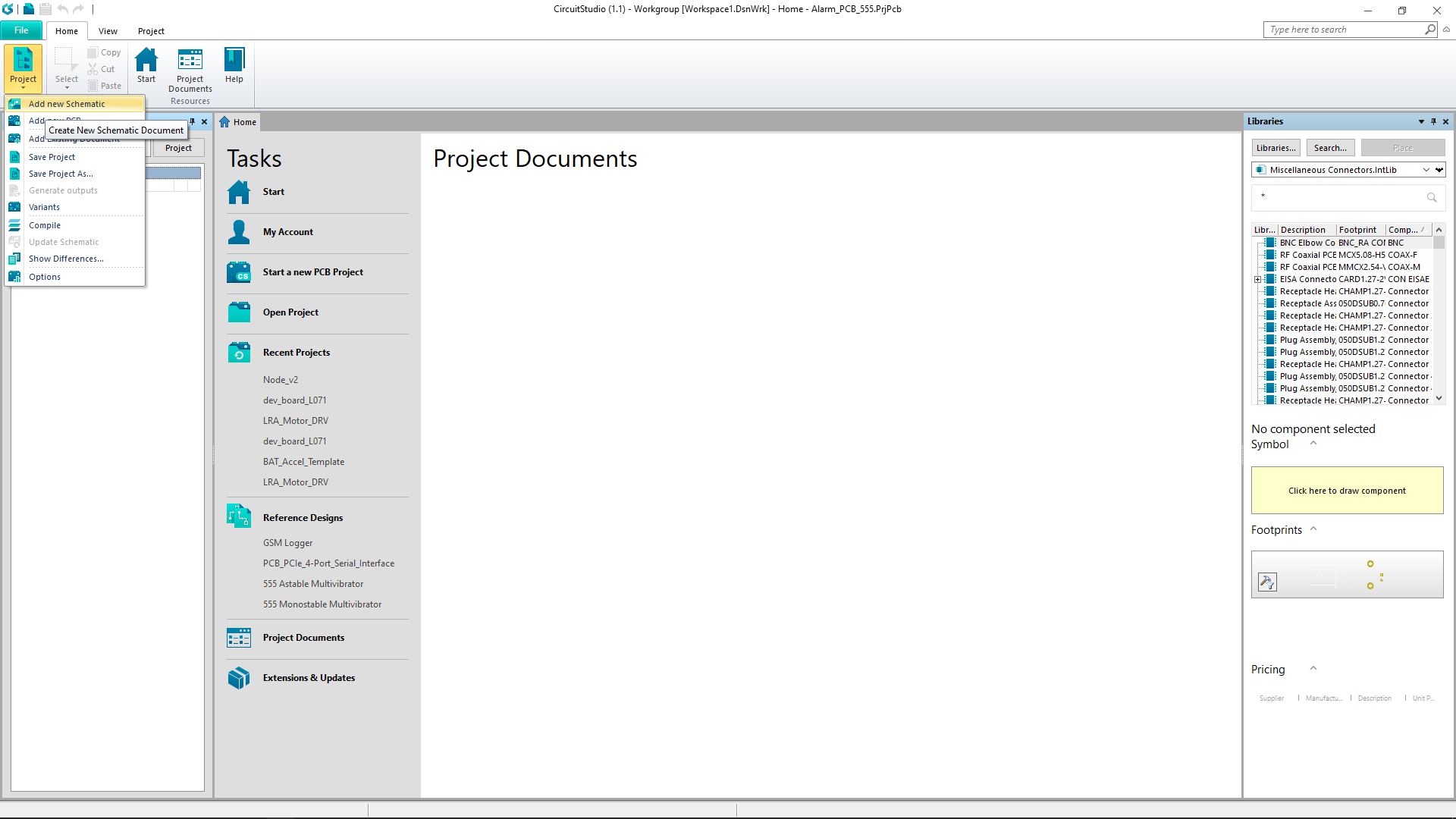Click the Libraries... button
This screenshot has height=819, width=1456.
click(x=1276, y=148)
